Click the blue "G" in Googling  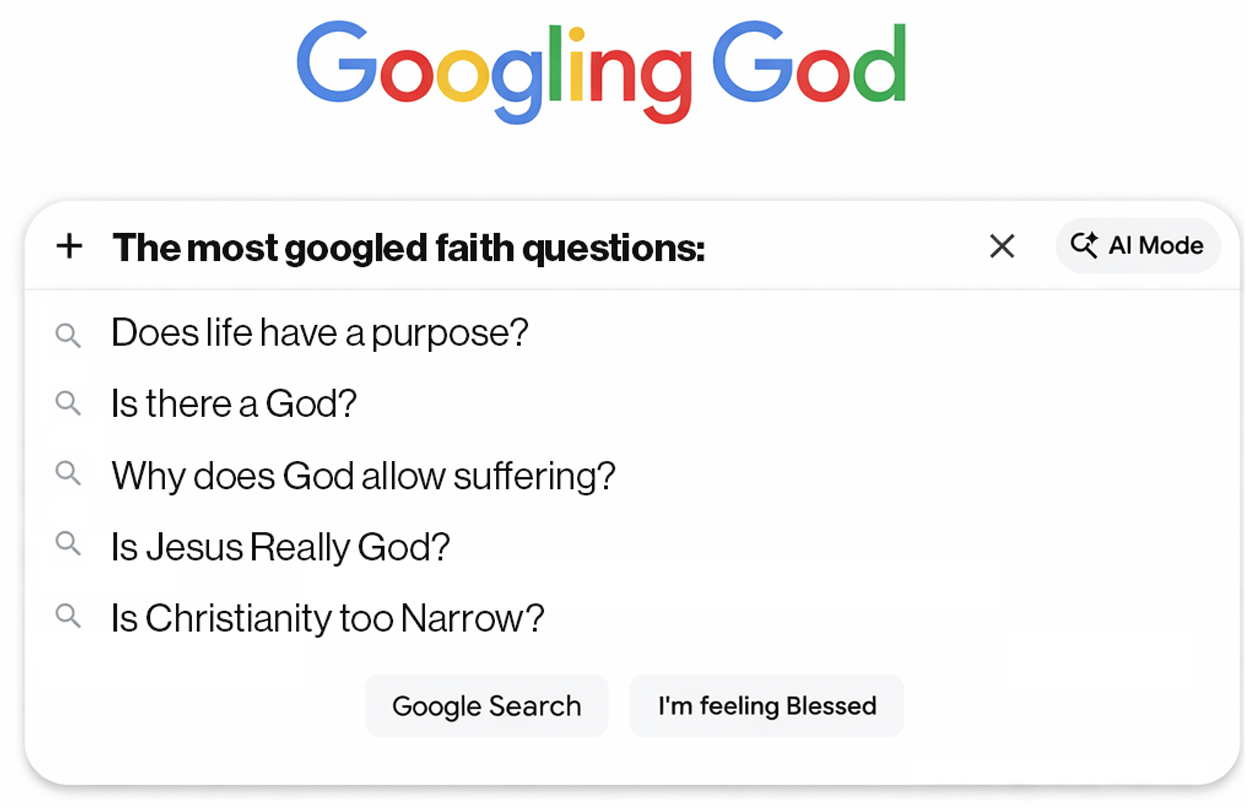(x=335, y=62)
